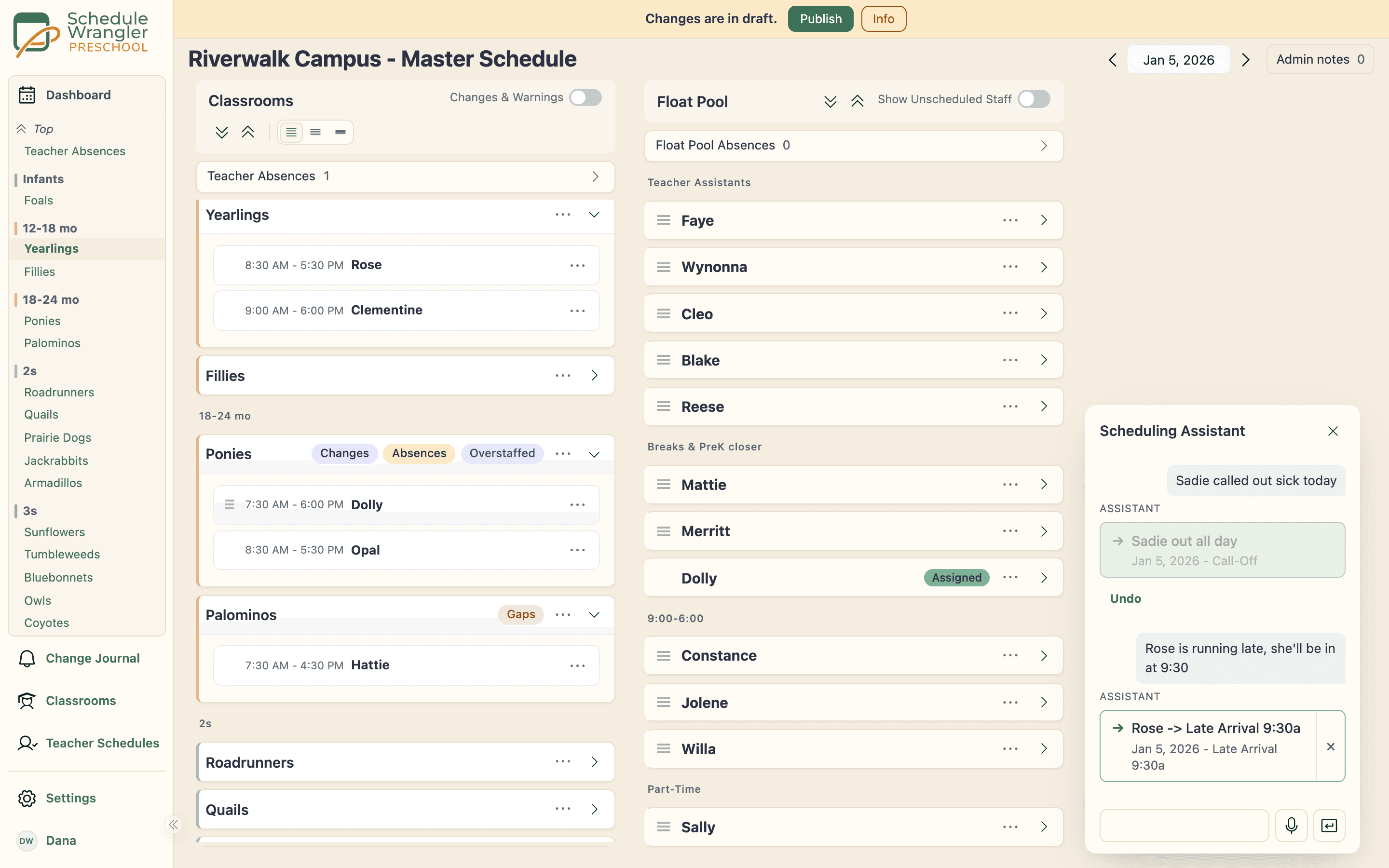Collapse the Palominos classroom
This screenshot has width=1389, height=868.
(x=594, y=615)
